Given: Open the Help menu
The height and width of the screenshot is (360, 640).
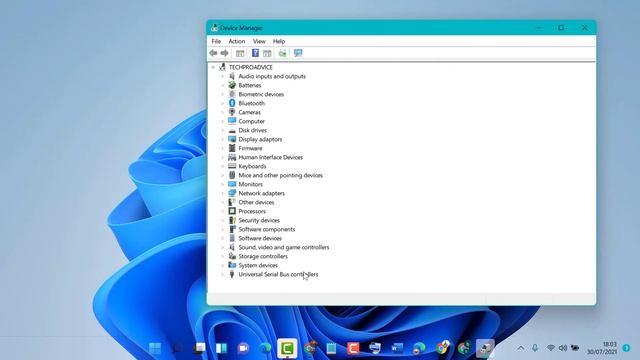Looking at the screenshot, I should tap(279, 41).
